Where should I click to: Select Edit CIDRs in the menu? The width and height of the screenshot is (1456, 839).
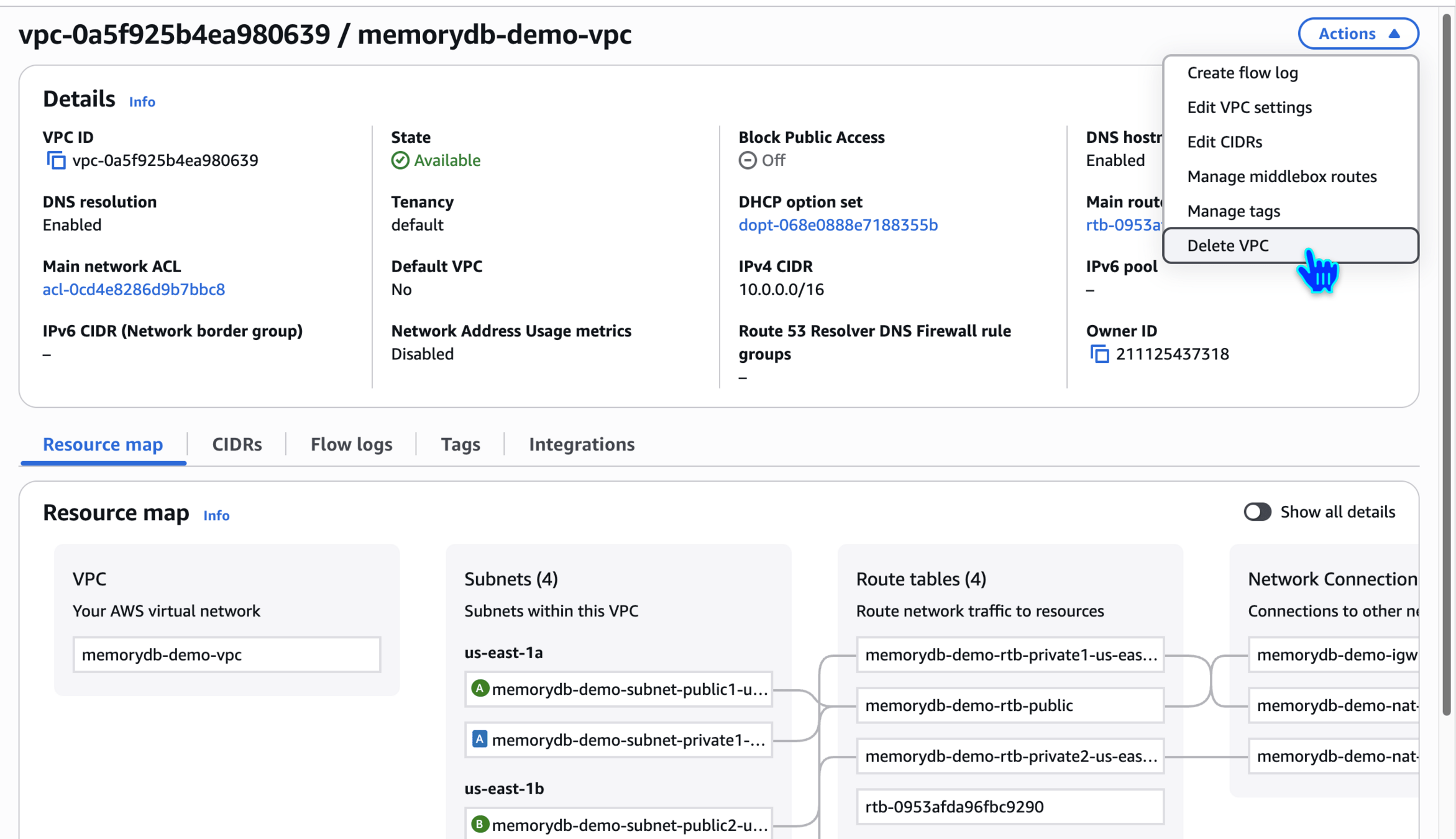1224,142
